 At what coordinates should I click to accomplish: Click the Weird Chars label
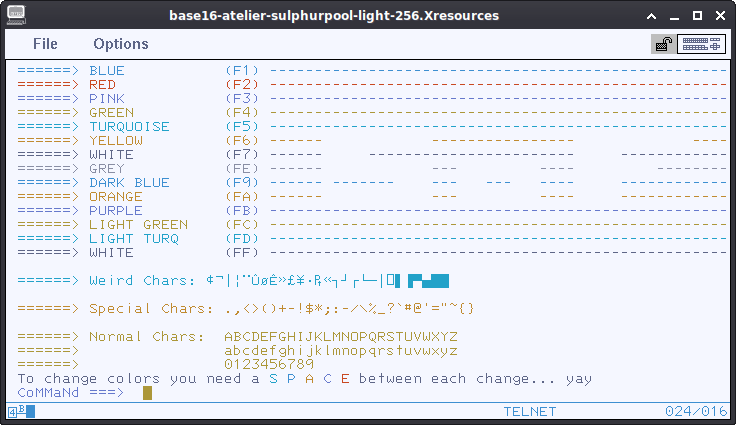(142, 280)
